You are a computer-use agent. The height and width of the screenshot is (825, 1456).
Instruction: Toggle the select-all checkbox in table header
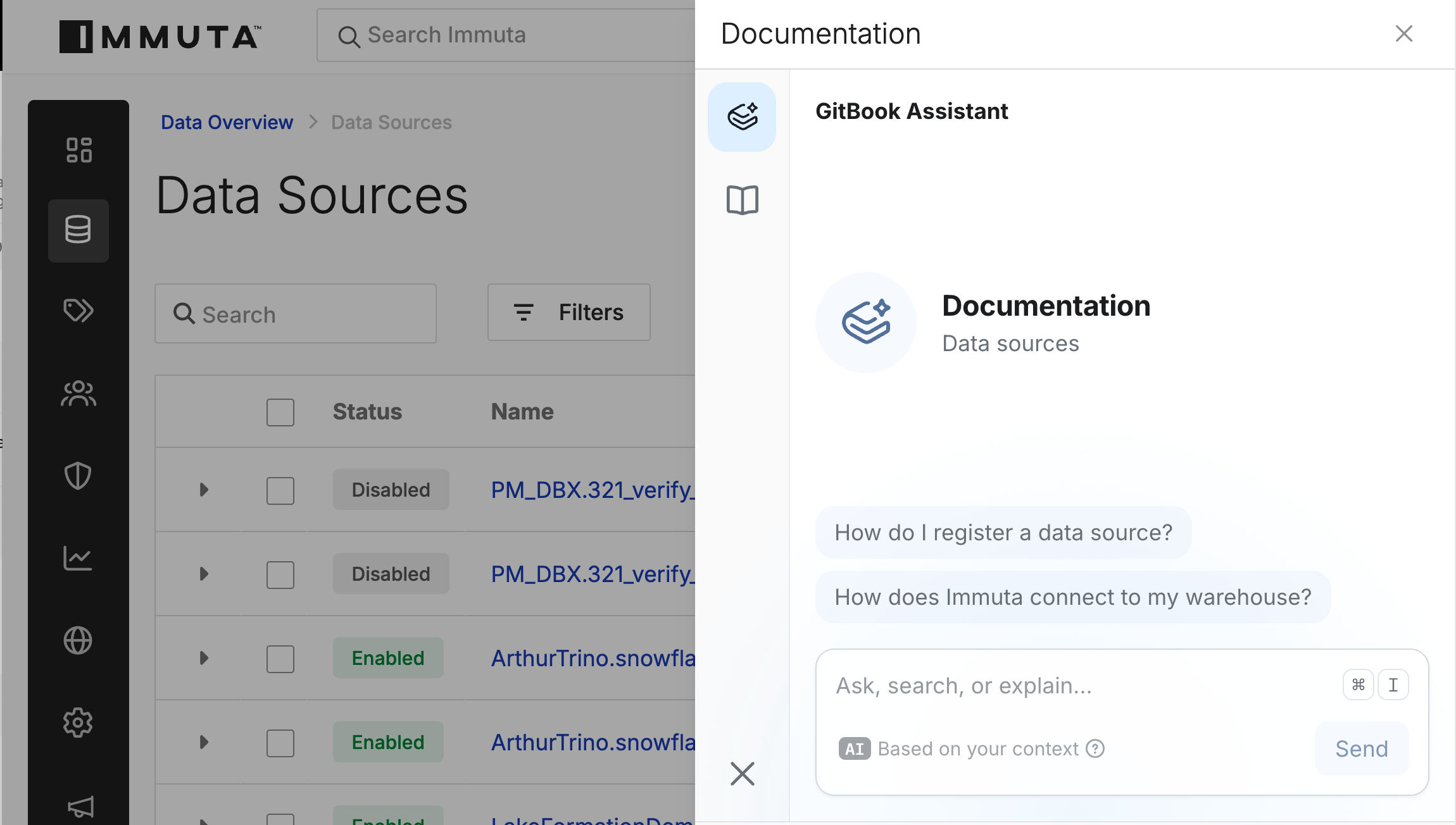(280, 412)
